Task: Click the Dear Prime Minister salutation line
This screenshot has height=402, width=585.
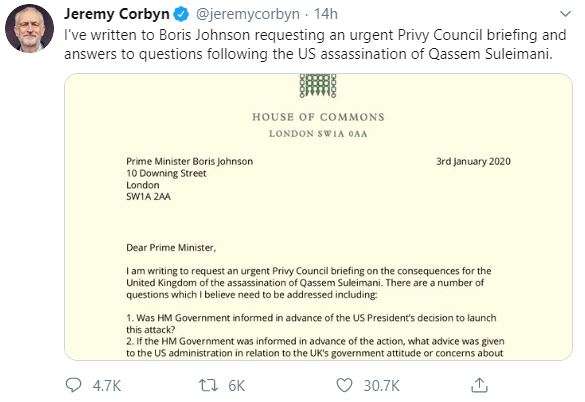Action: (171, 247)
